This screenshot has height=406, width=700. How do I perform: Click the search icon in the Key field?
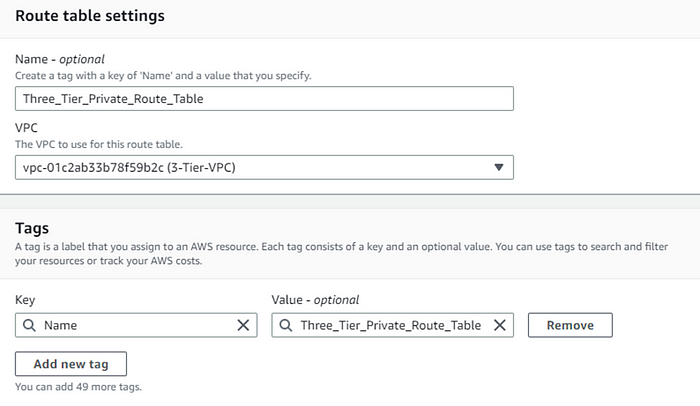tap(31, 325)
